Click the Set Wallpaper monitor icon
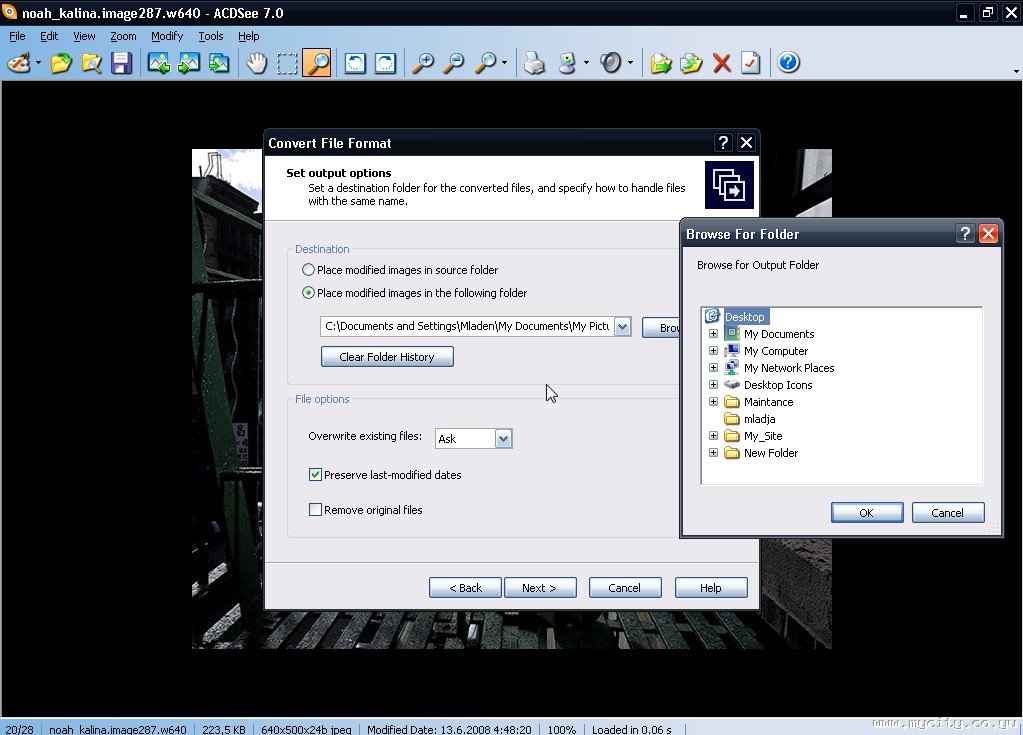This screenshot has width=1023, height=735. tap(567, 63)
